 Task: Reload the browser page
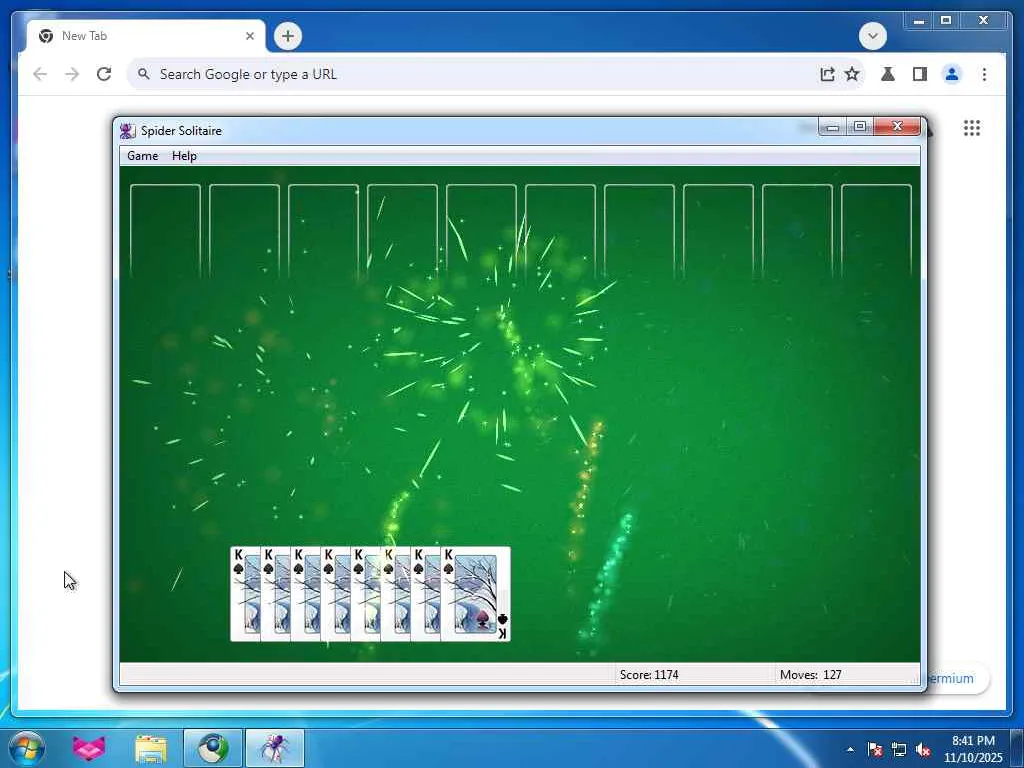(x=104, y=74)
